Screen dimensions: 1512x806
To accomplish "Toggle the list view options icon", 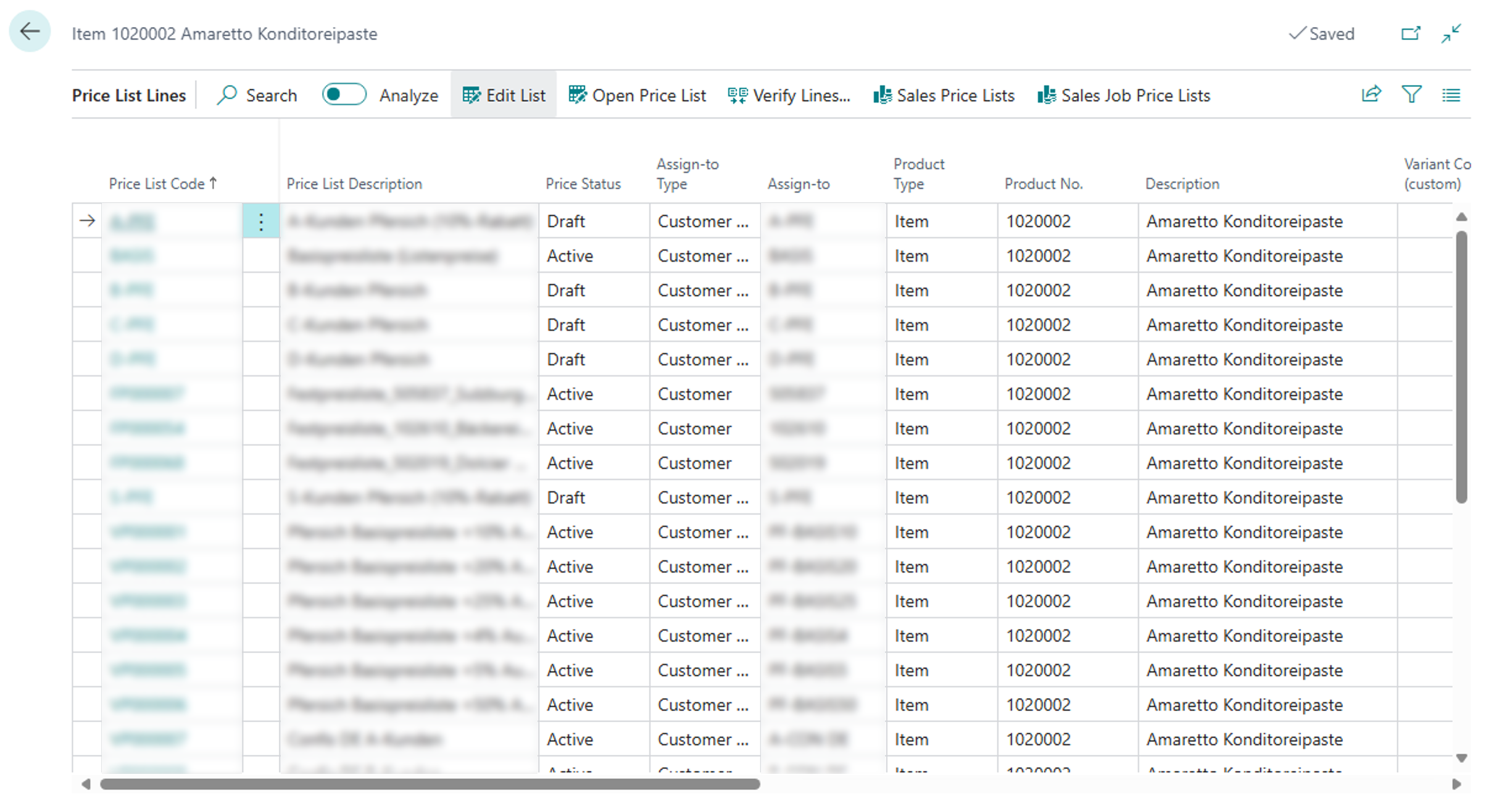I will (x=1452, y=95).
